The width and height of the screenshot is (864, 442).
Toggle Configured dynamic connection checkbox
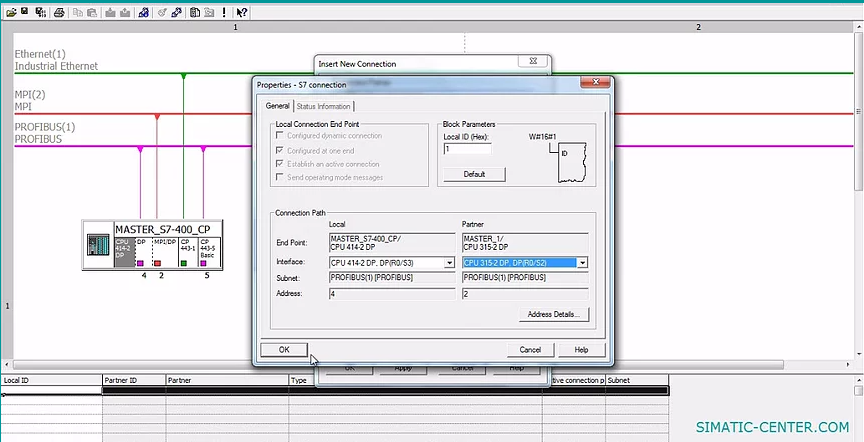(x=280, y=136)
